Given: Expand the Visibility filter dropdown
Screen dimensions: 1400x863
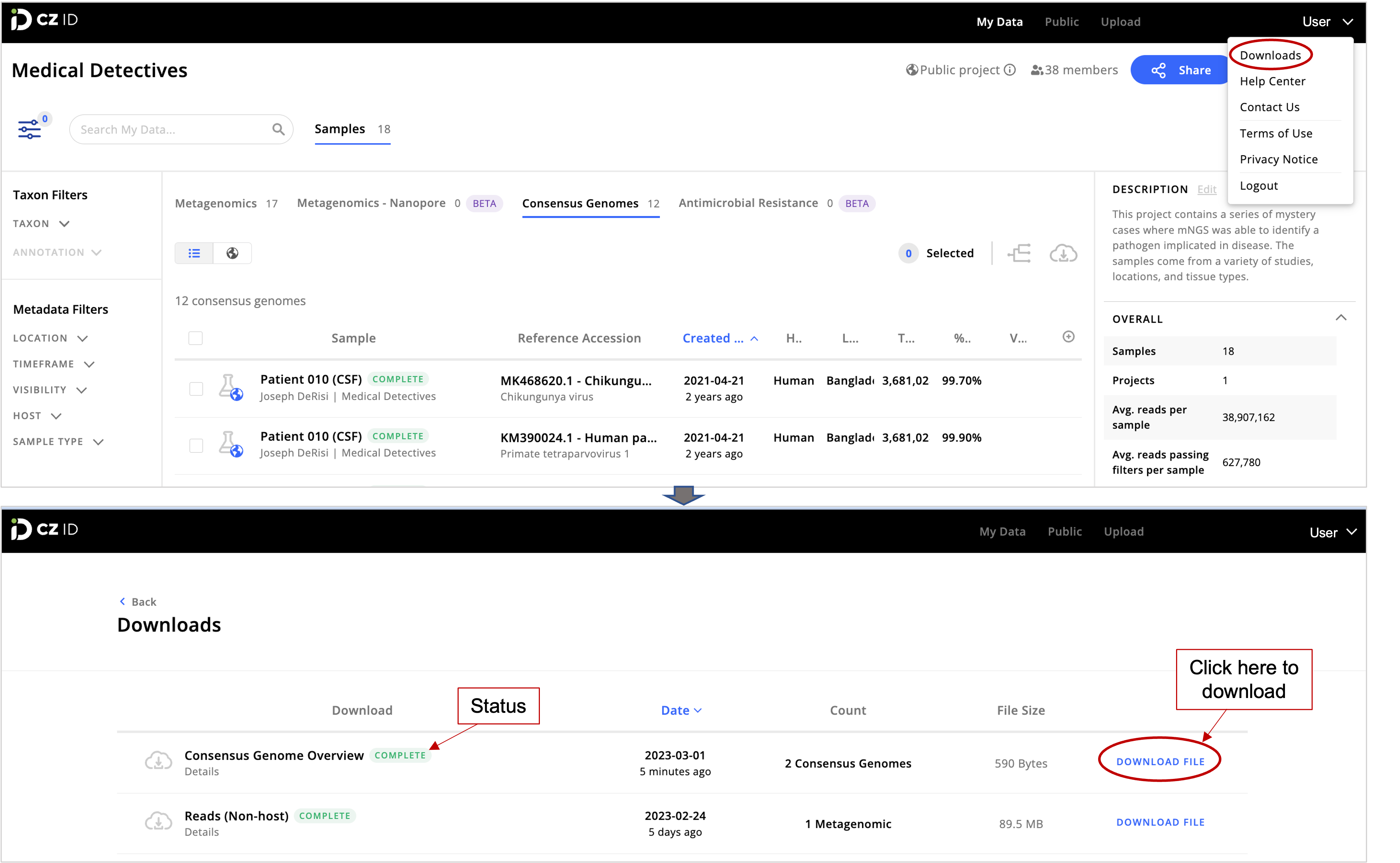Looking at the screenshot, I should (x=50, y=390).
